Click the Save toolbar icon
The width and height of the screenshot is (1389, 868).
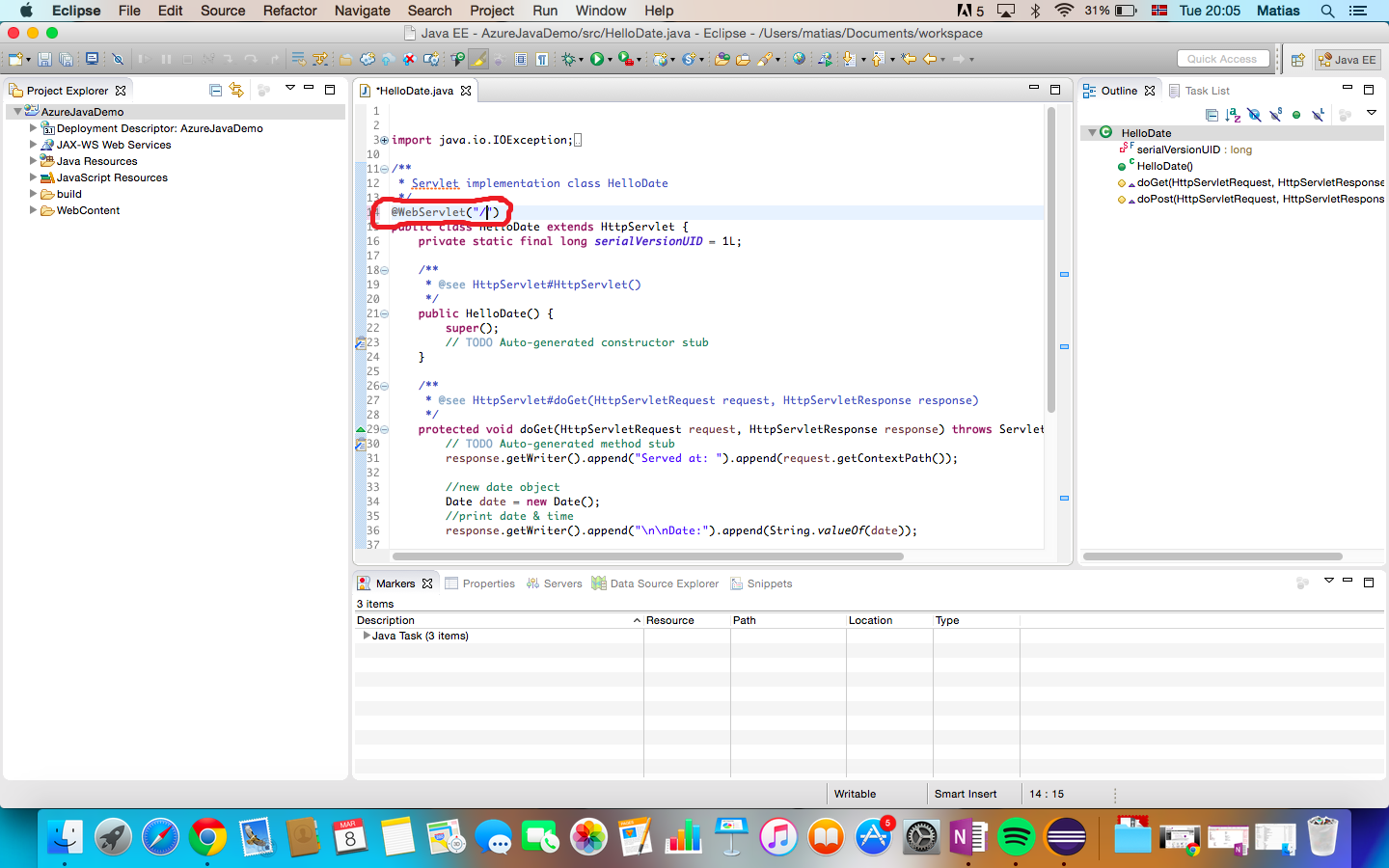(x=44, y=59)
